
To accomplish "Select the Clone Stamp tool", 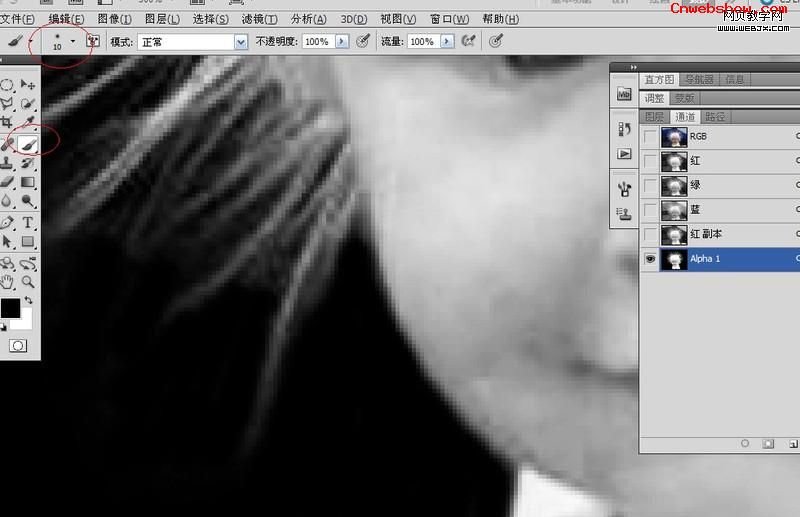I will click(7, 163).
